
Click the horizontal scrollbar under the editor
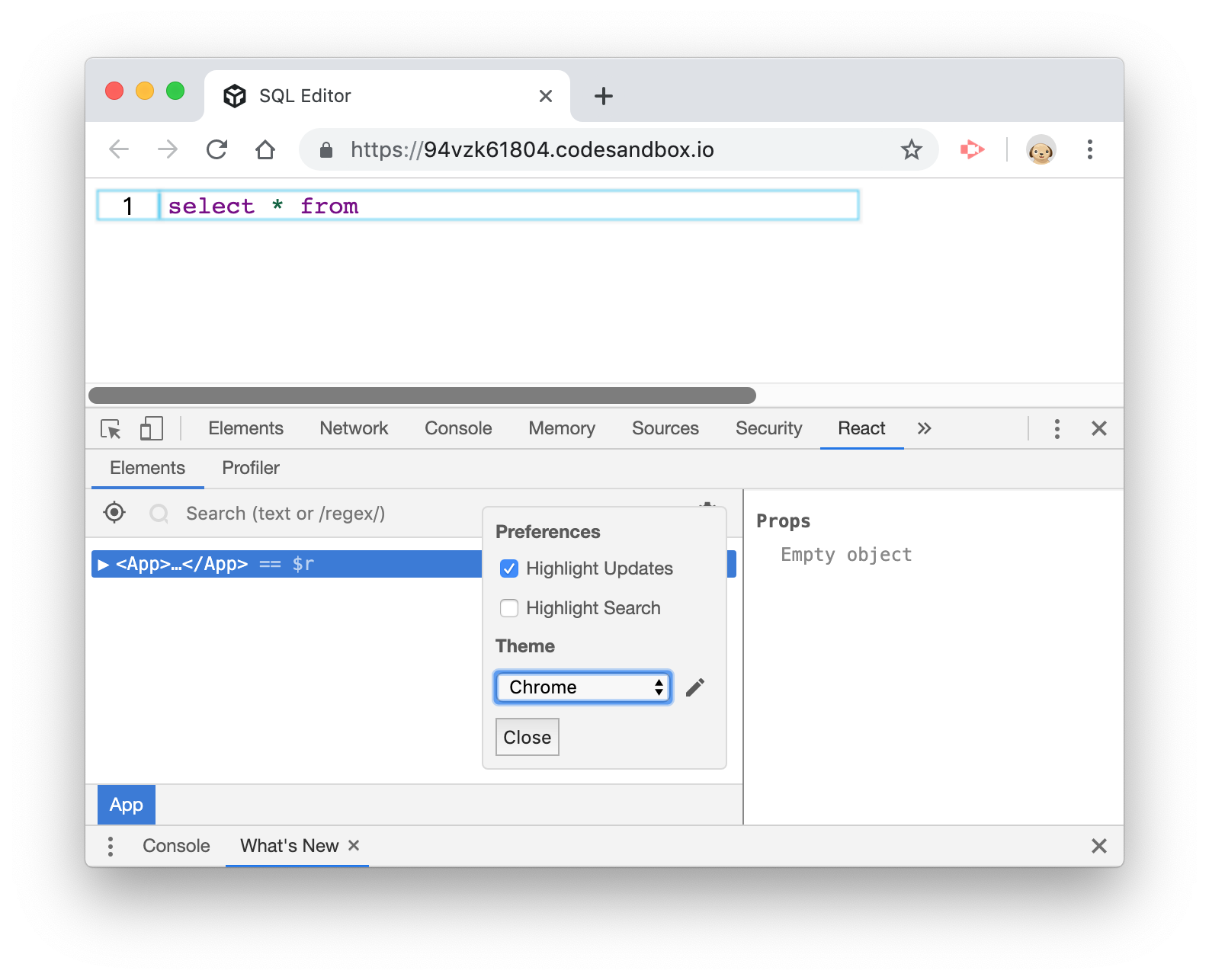point(422,396)
